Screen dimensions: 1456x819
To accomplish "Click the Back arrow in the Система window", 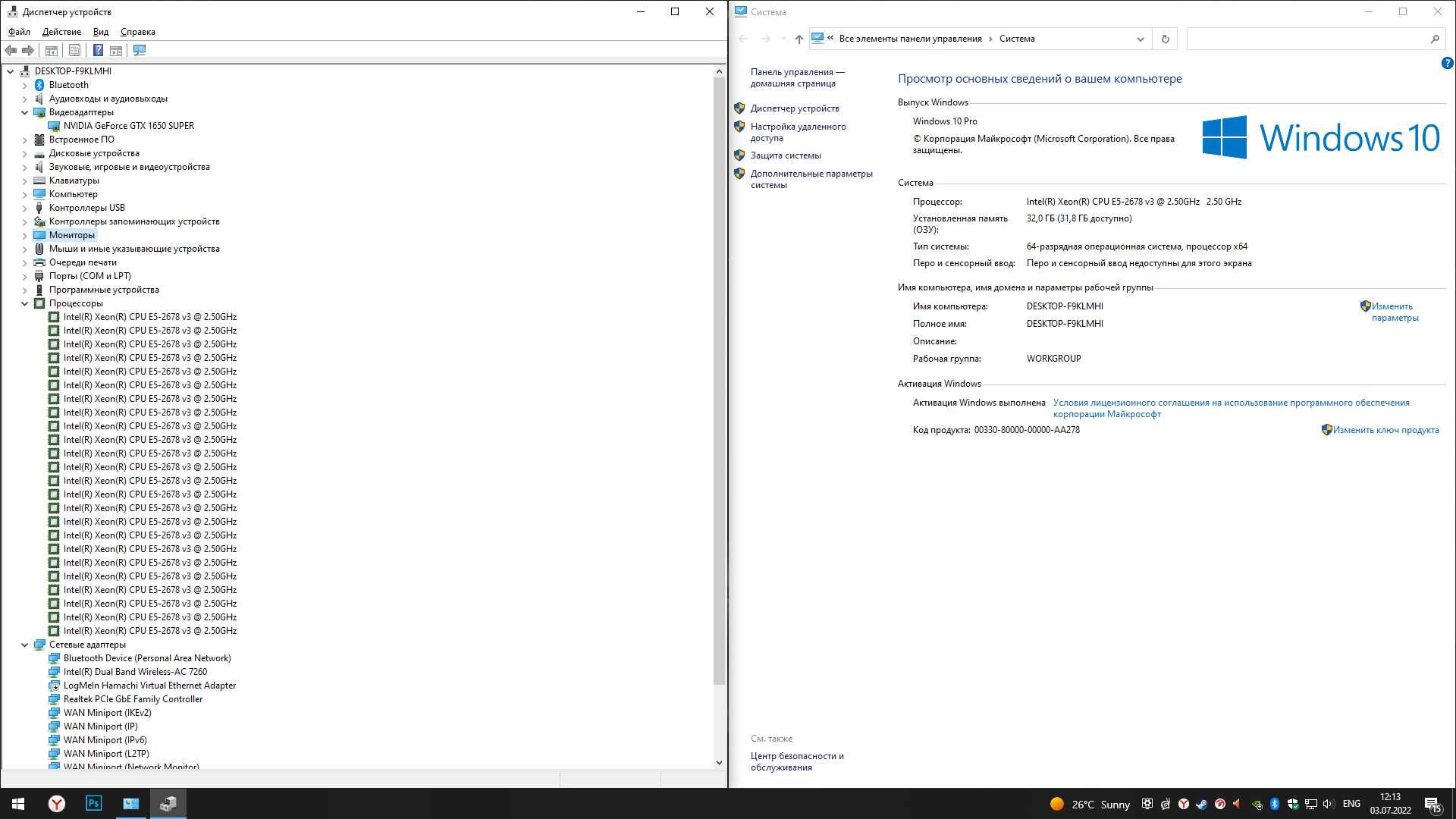I will point(743,39).
